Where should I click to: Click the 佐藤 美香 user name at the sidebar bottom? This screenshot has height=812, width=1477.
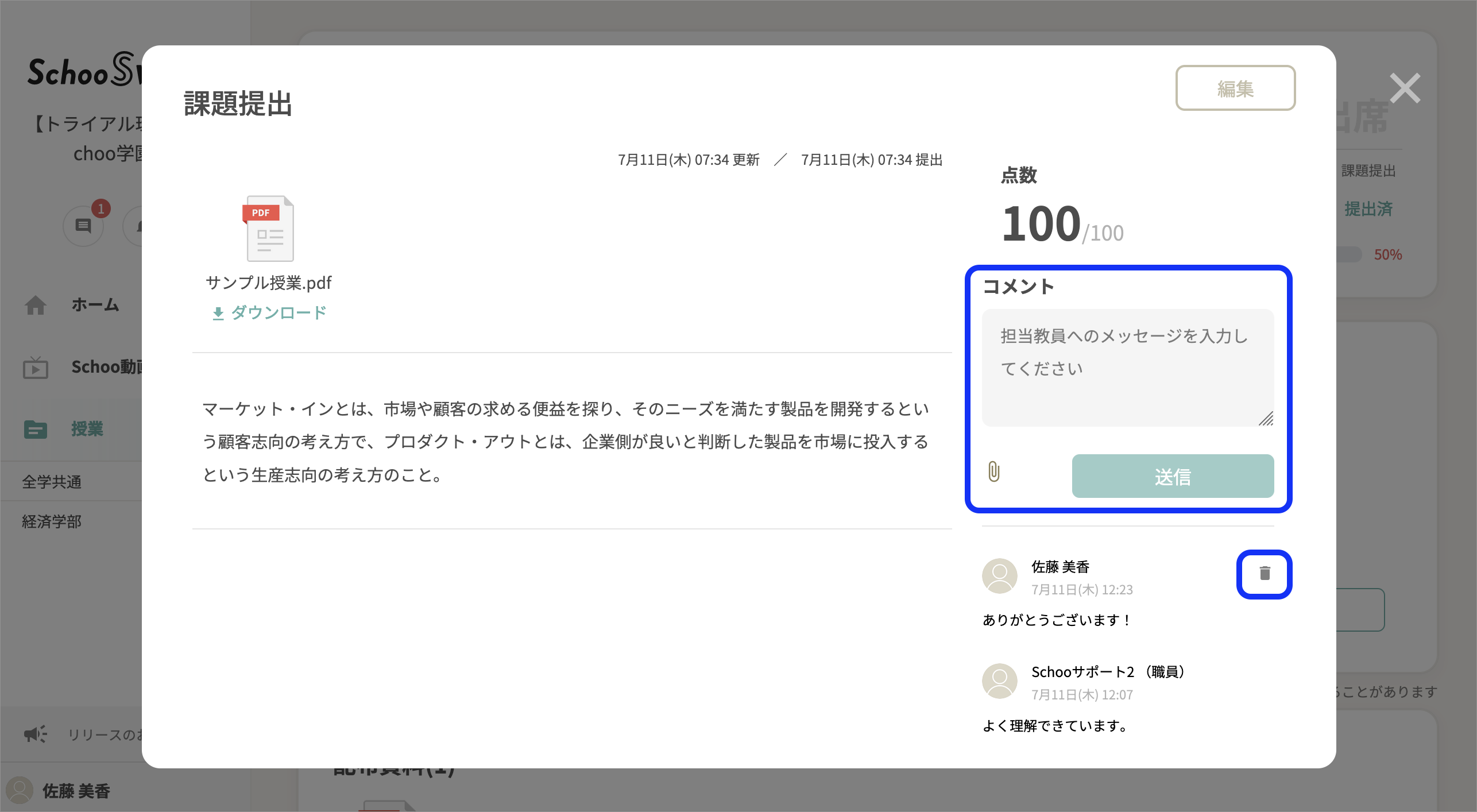click(x=76, y=791)
